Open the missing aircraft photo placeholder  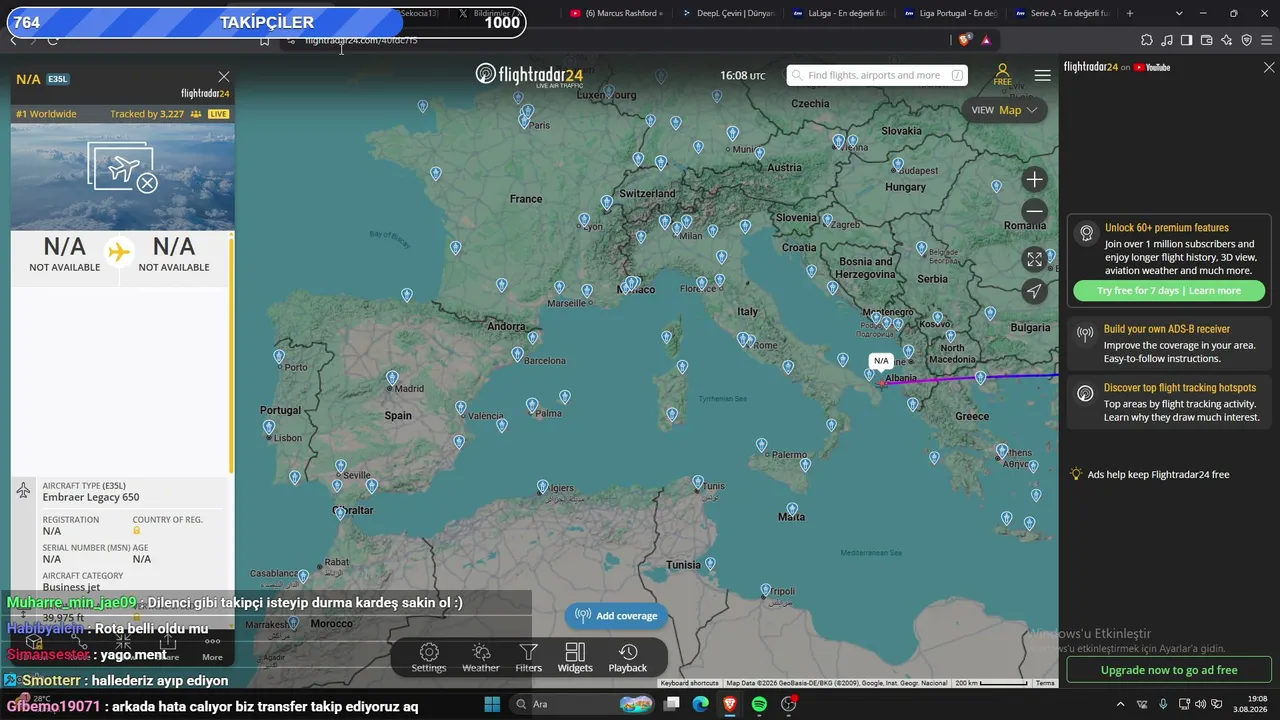coord(123,168)
